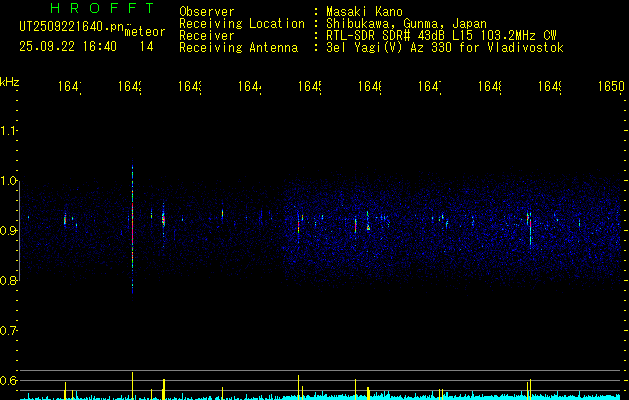
Task: Click the 'Receiver' field label
Action: pos(207,36)
